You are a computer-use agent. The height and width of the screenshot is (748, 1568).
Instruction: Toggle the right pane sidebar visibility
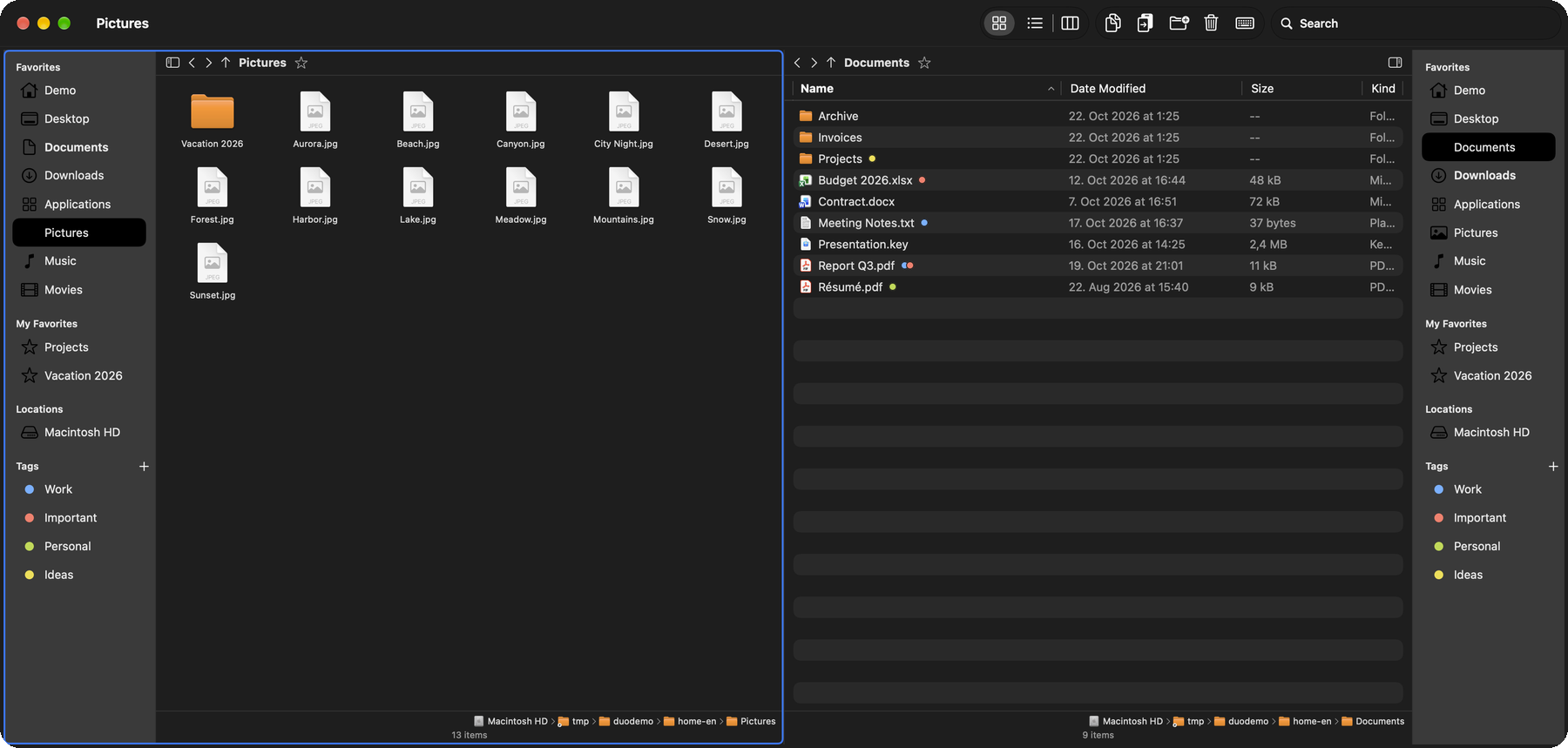pos(1395,63)
